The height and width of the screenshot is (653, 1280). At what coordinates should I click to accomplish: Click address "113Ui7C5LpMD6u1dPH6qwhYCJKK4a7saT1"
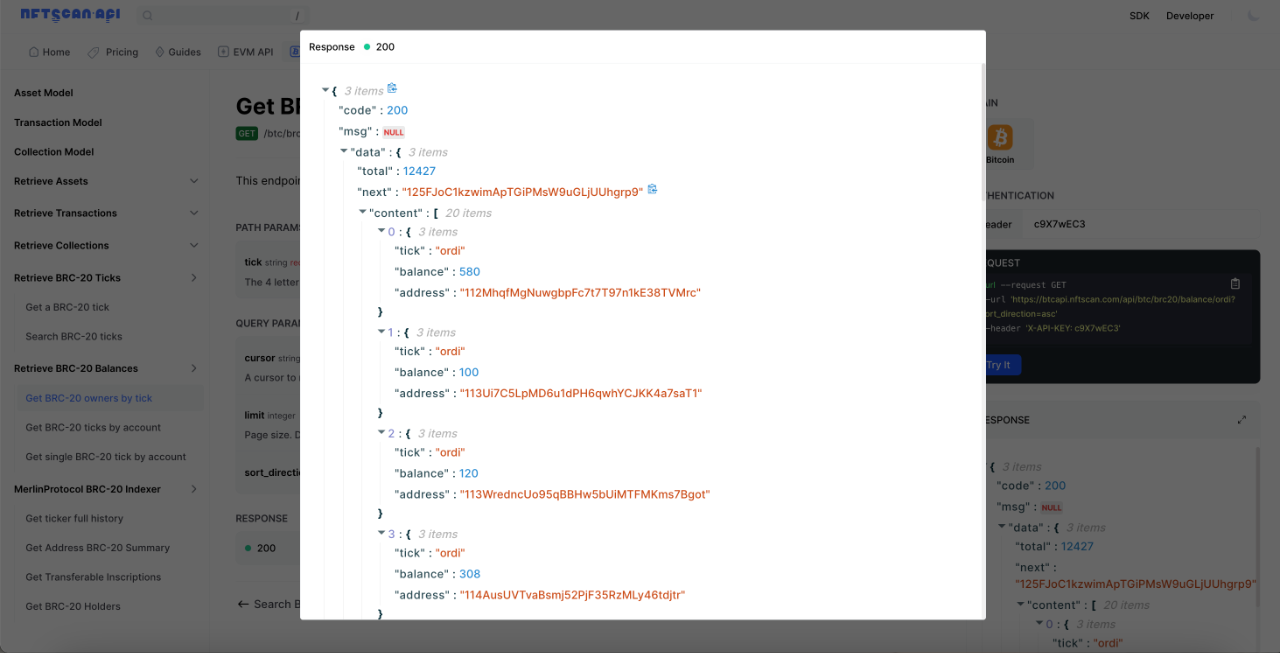[x=579, y=393]
